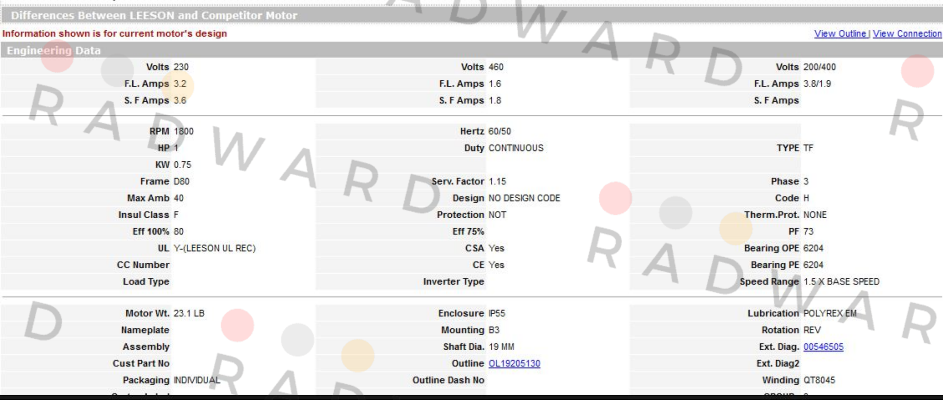Open the View Connection link
Image resolution: width=943 pixels, height=400 pixels.
907,34
